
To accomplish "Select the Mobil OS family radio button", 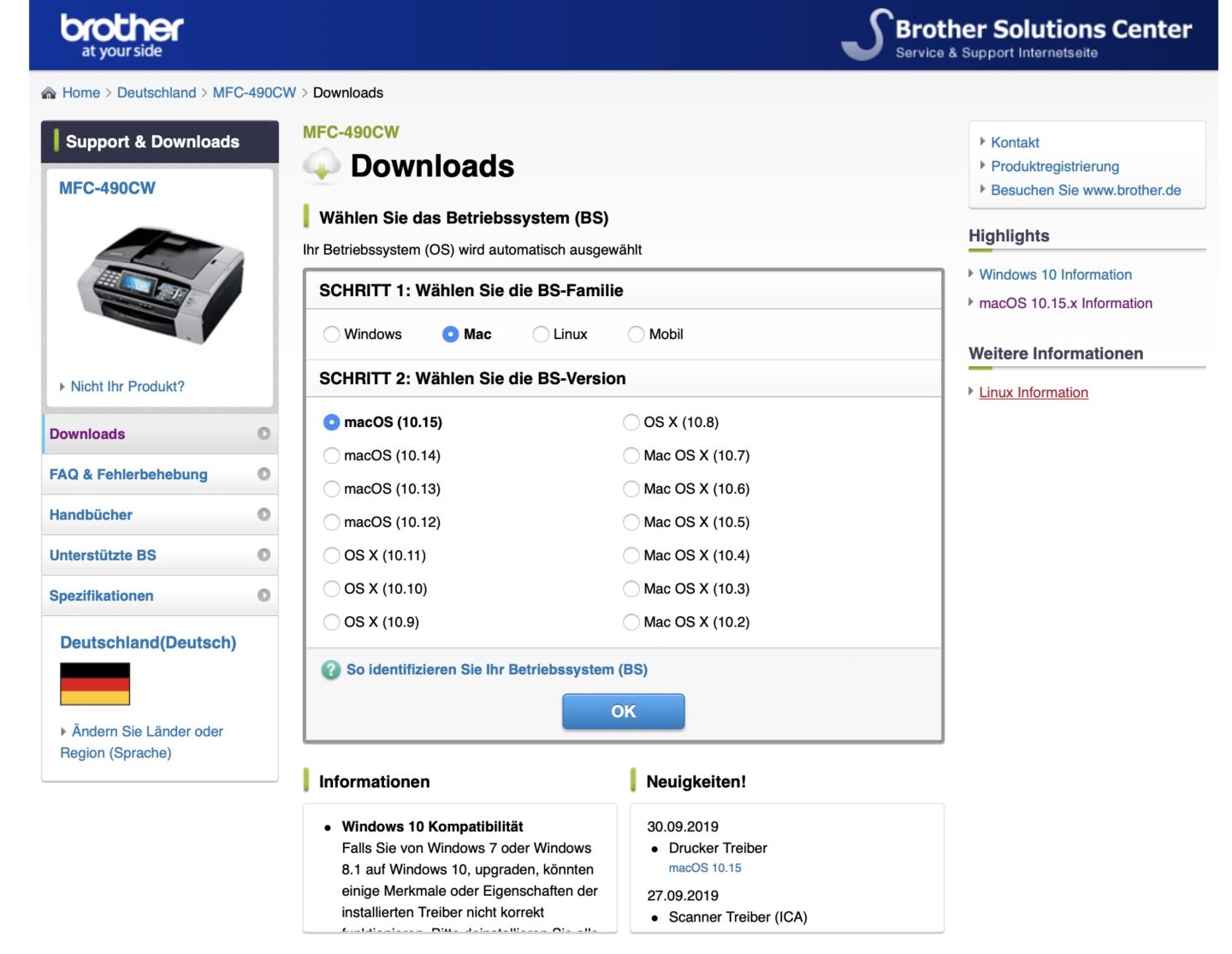I will pyautogui.click(x=637, y=335).
